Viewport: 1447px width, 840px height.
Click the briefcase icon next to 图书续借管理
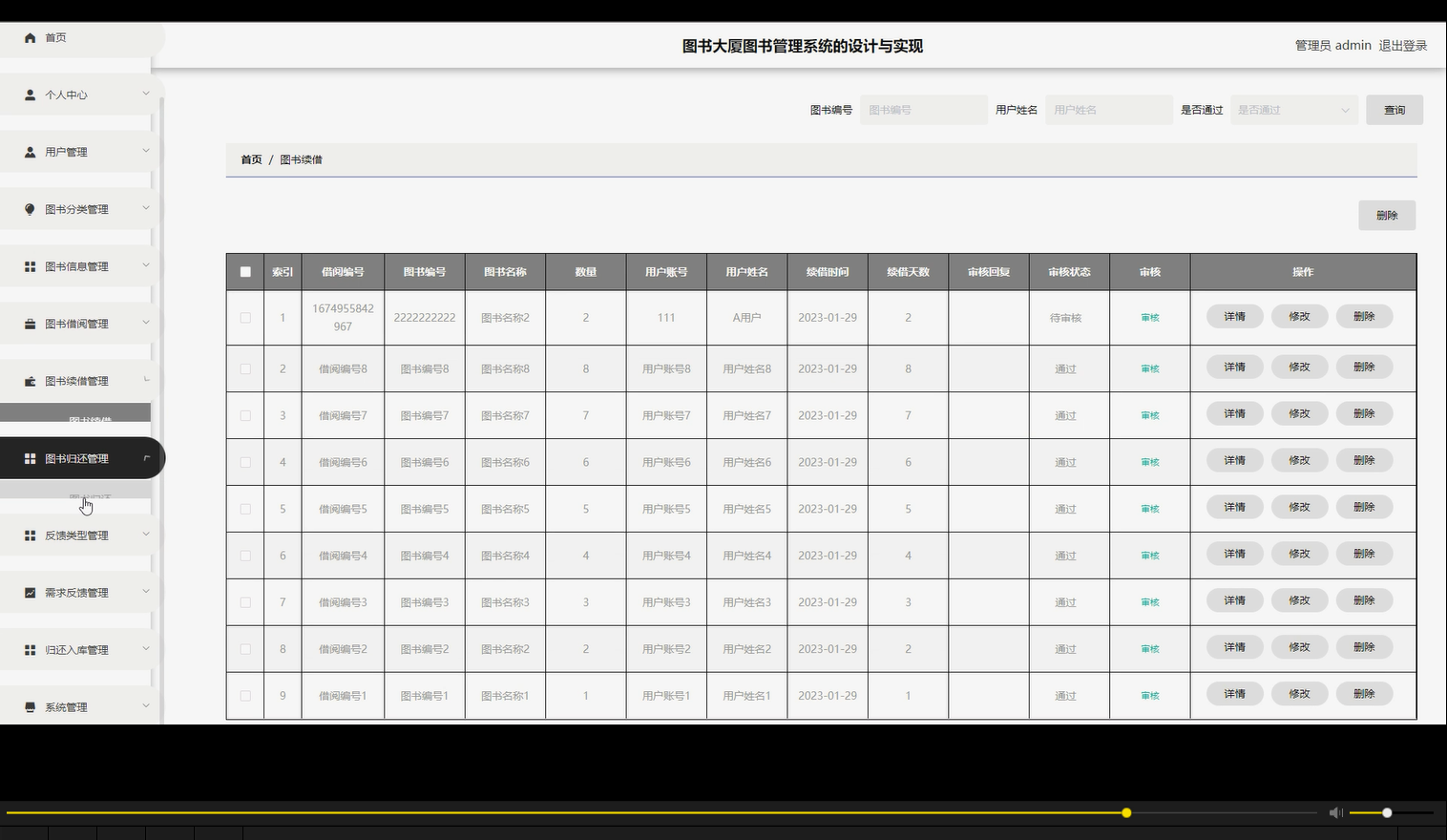pos(28,380)
